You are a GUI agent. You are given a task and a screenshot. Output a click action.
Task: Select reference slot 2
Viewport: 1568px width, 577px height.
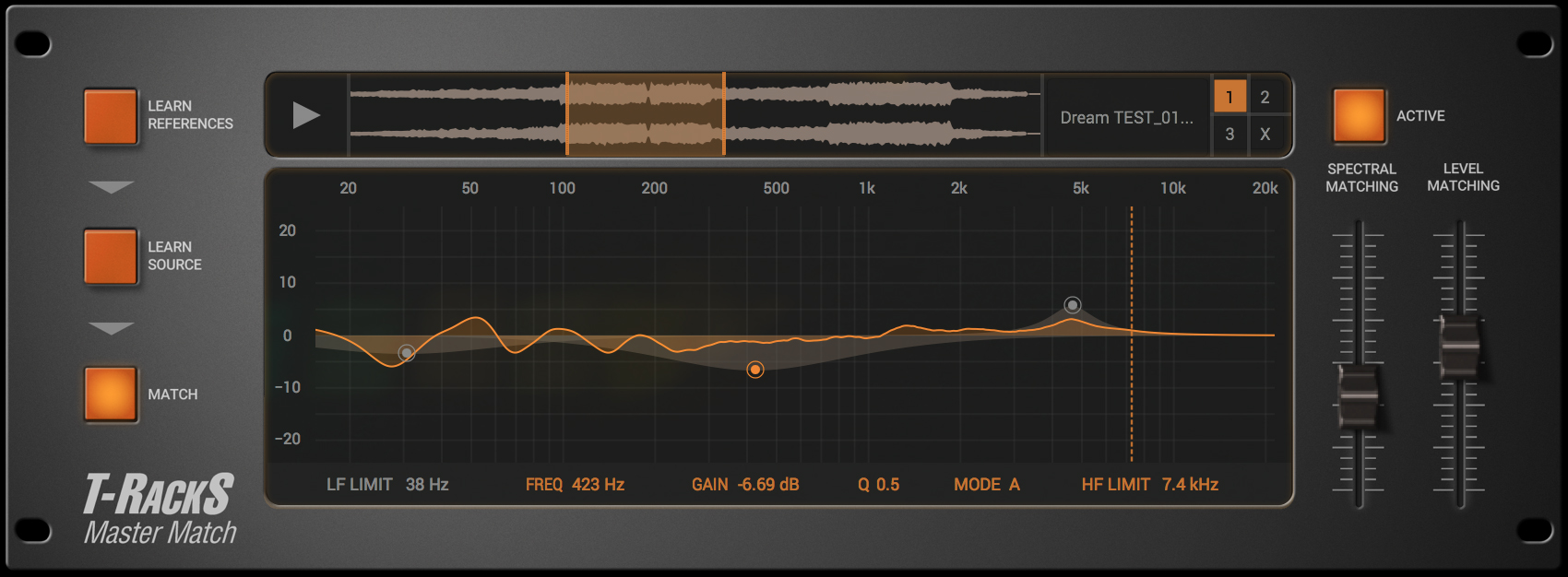pos(1265,97)
